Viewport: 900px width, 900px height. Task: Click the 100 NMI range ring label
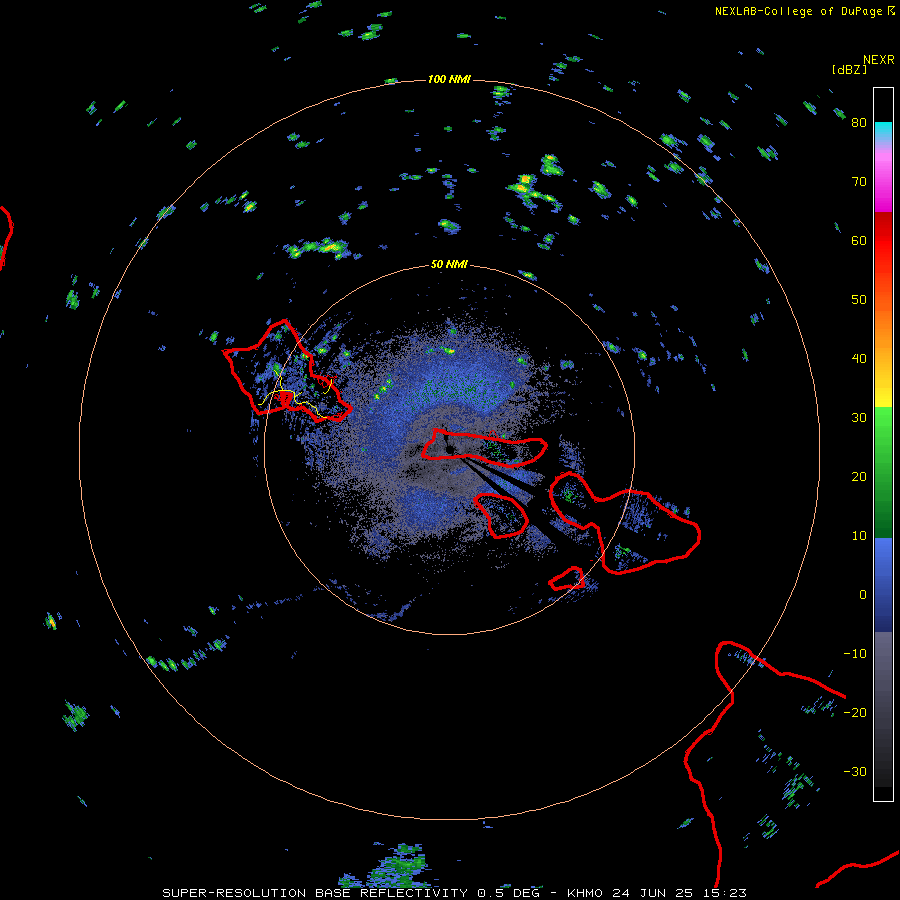[449, 79]
